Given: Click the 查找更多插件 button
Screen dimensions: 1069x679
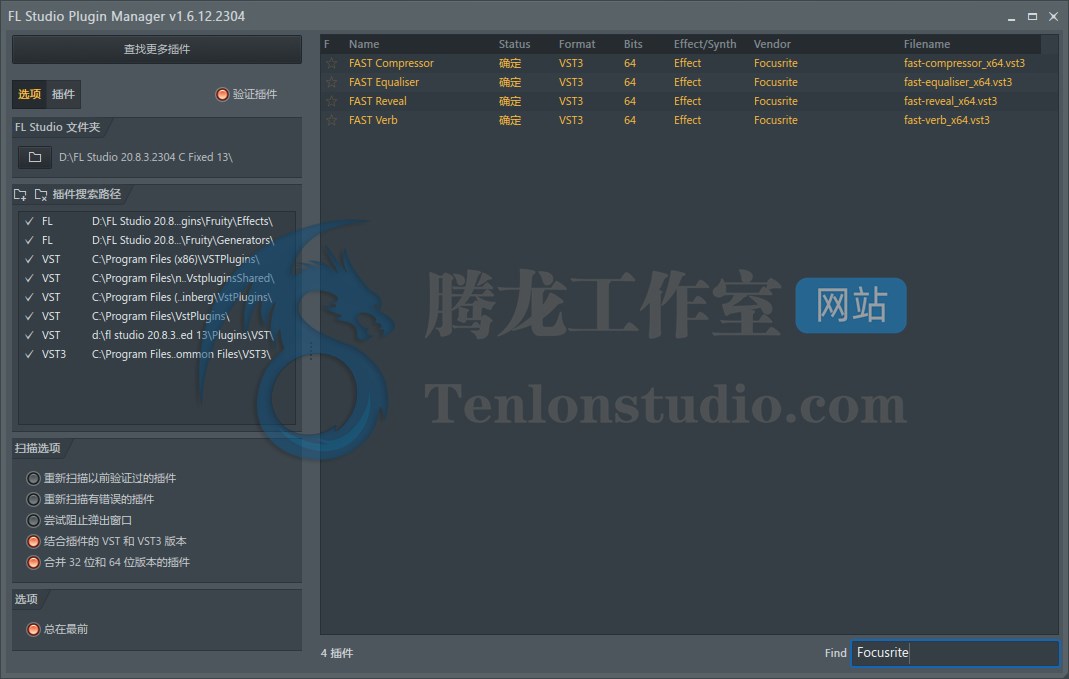Looking at the screenshot, I should [x=157, y=50].
